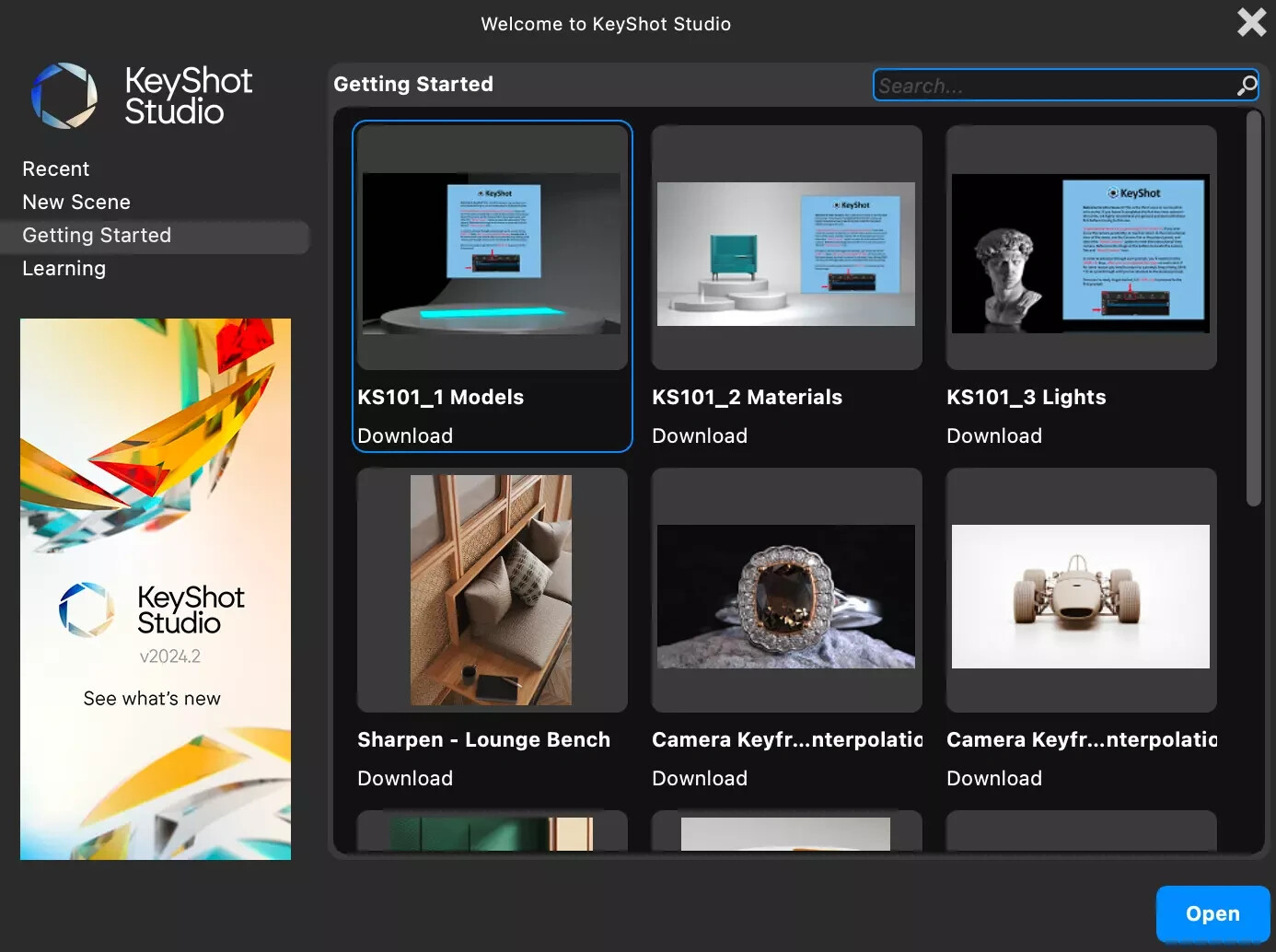
Task: Click the v2024.2 version label
Action: click(169, 656)
